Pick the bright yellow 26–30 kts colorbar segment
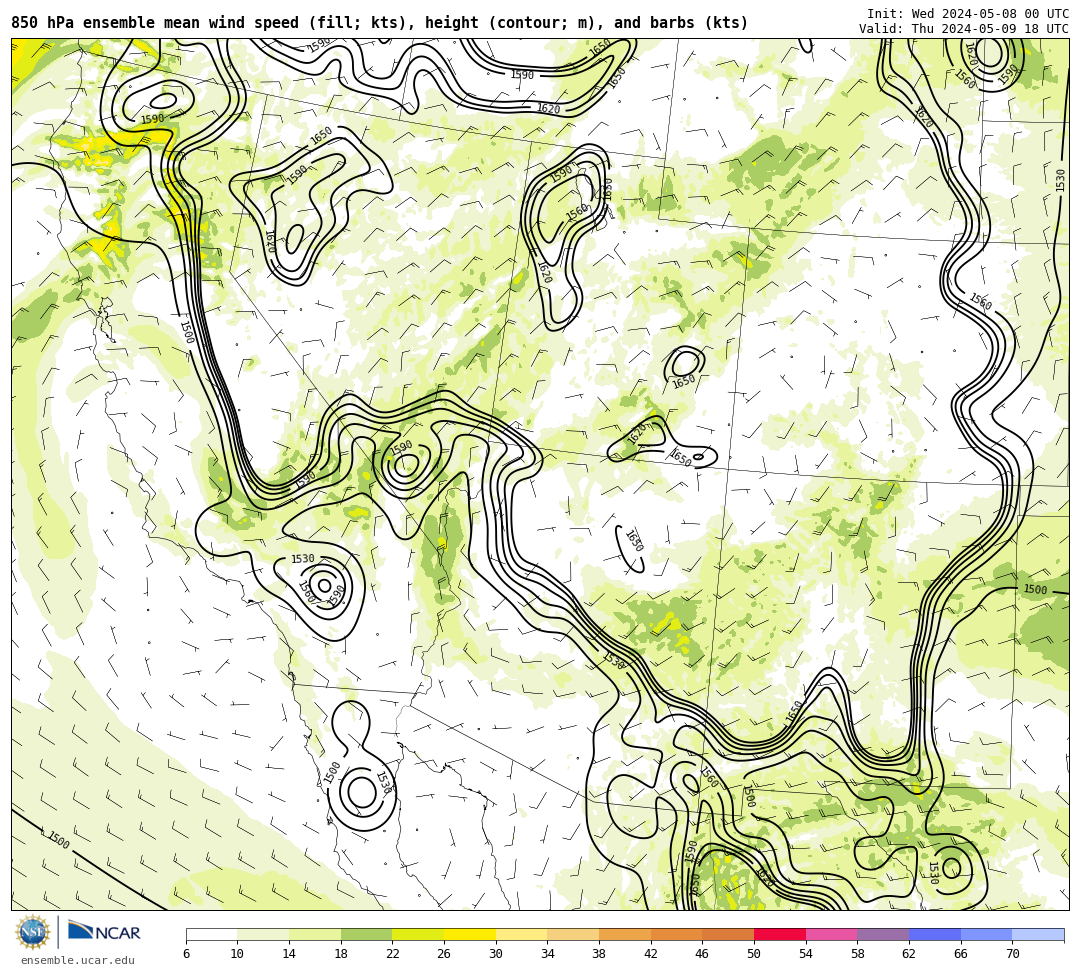This screenshot has height=973, width=1080. coord(470,934)
